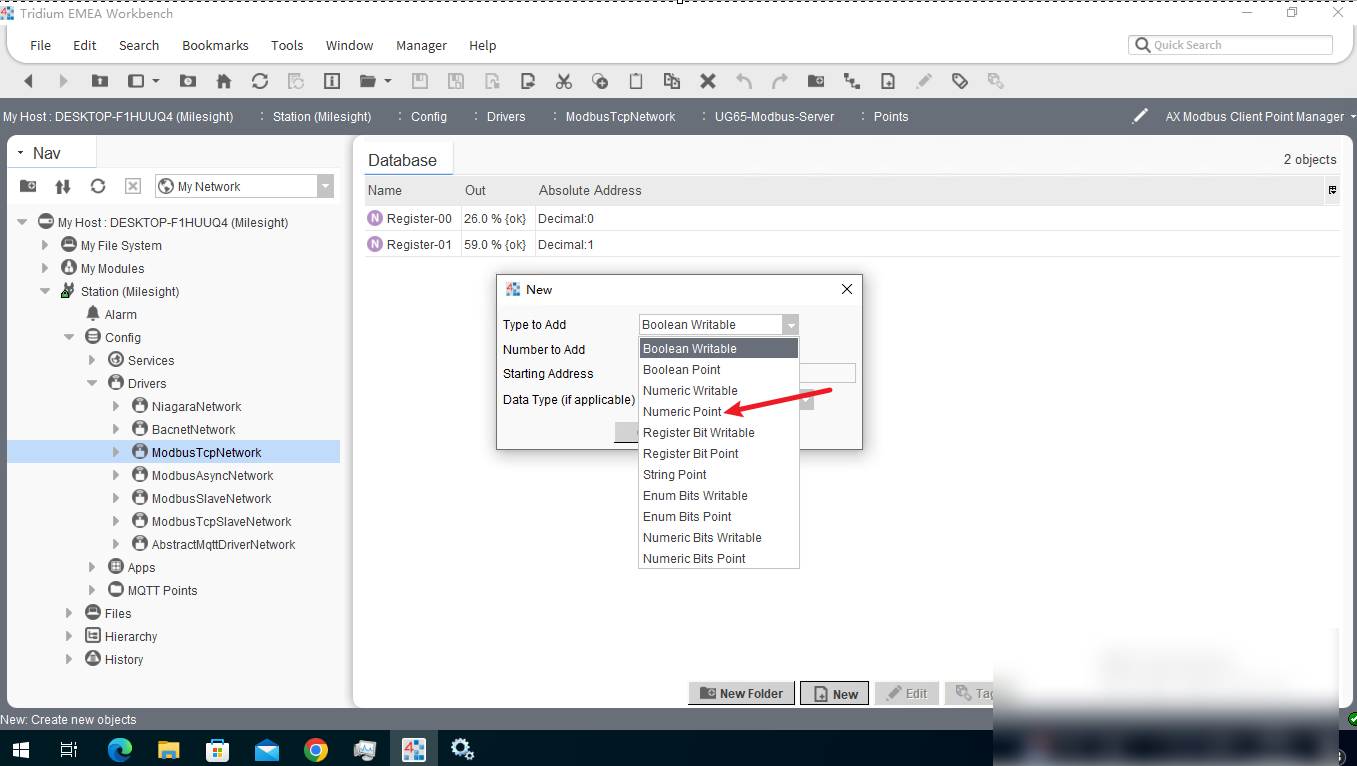Image resolution: width=1357 pixels, height=766 pixels.
Task: Click the table column options icon
Action: pyautogui.click(x=1332, y=190)
